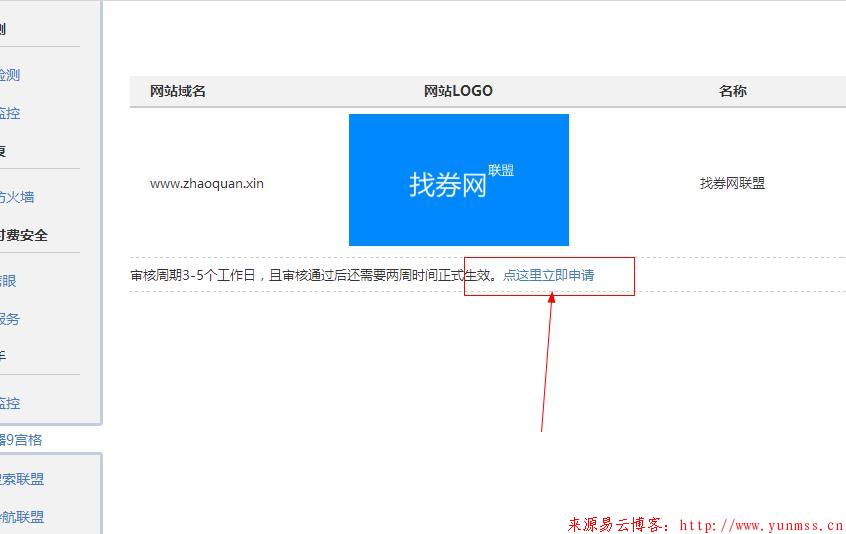This screenshot has height=534, width=846.
Task: Select the www.zhaoquan.xin domain cell
Action: (207, 183)
